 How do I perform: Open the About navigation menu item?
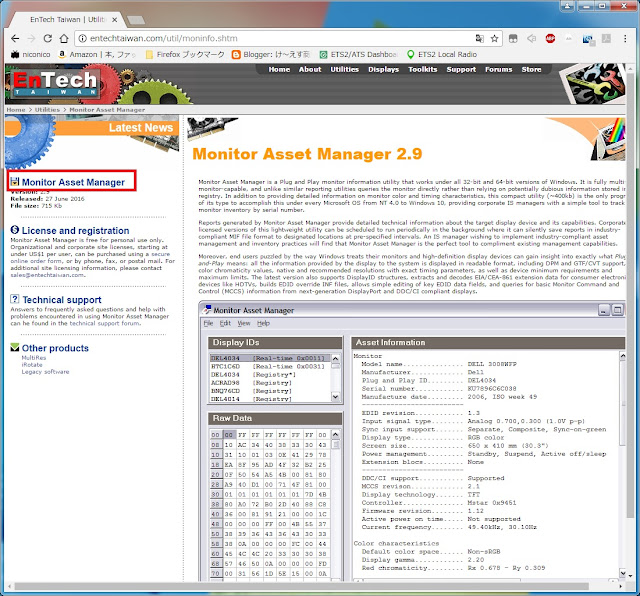coord(310,69)
